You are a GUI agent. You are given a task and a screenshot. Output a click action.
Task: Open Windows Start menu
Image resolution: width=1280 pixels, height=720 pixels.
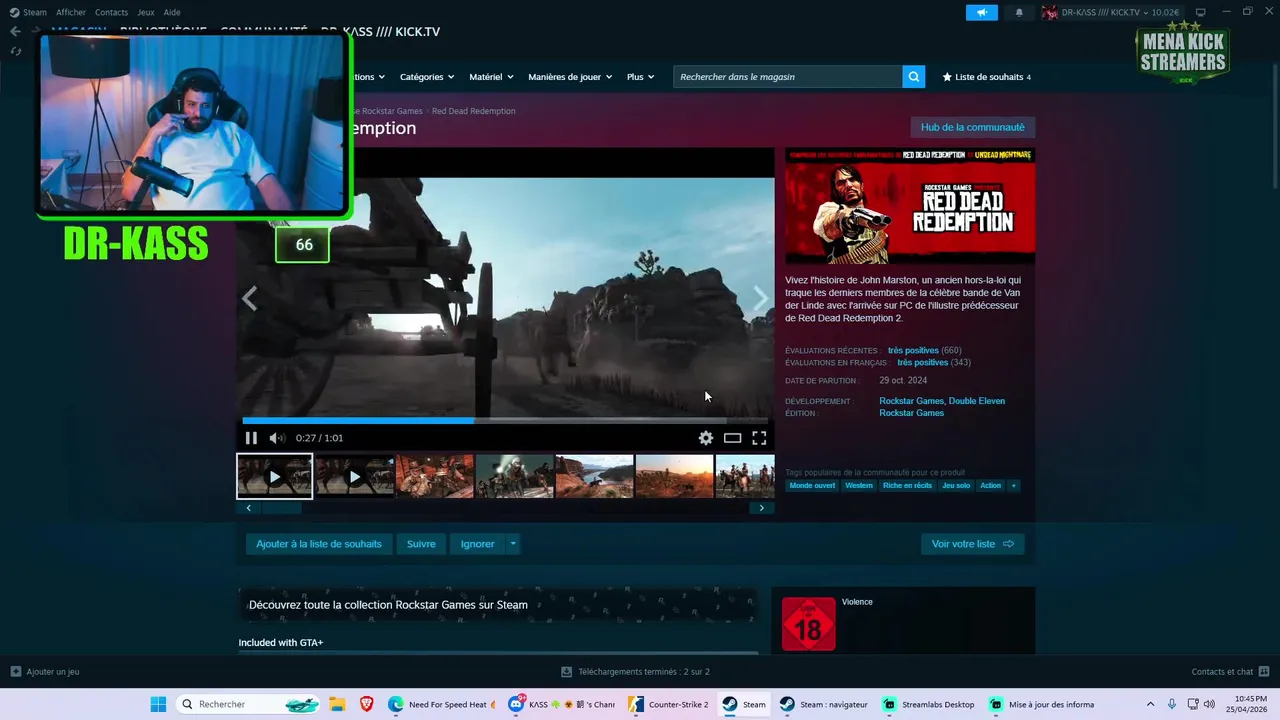(158, 704)
